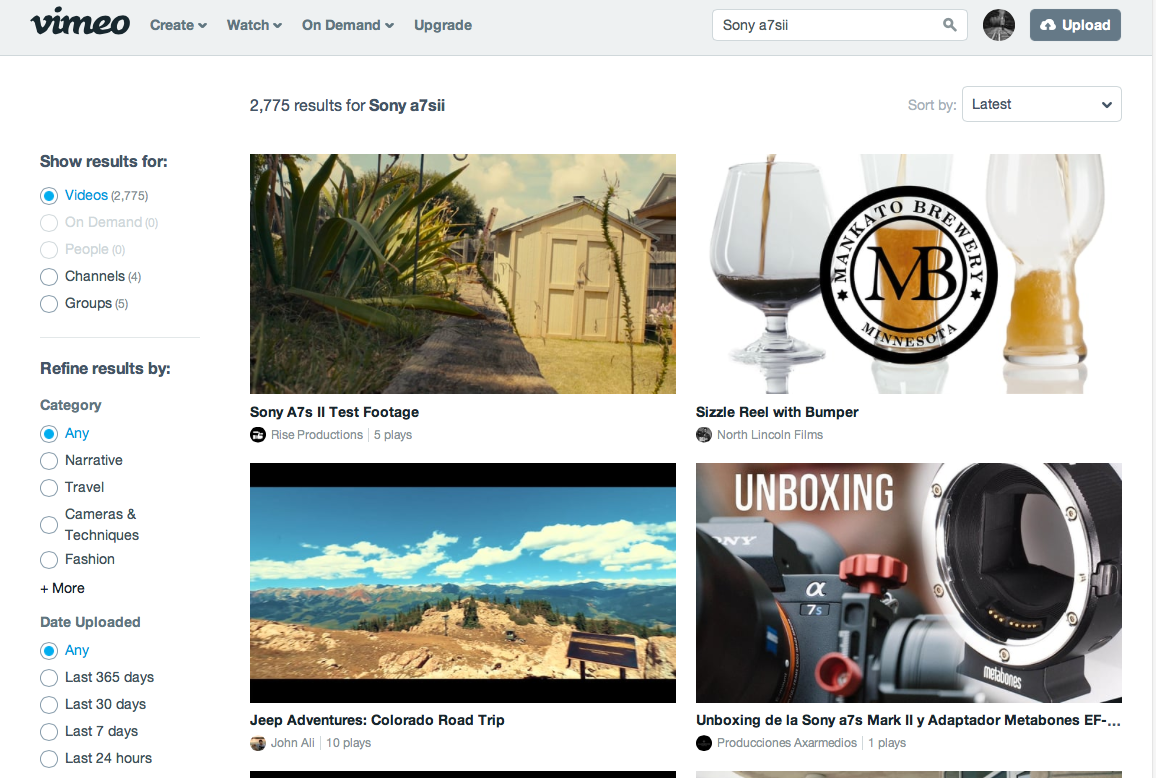The image size is (1156, 778).
Task: Select Cameras & Techniques category
Action: tap(89, 524)
